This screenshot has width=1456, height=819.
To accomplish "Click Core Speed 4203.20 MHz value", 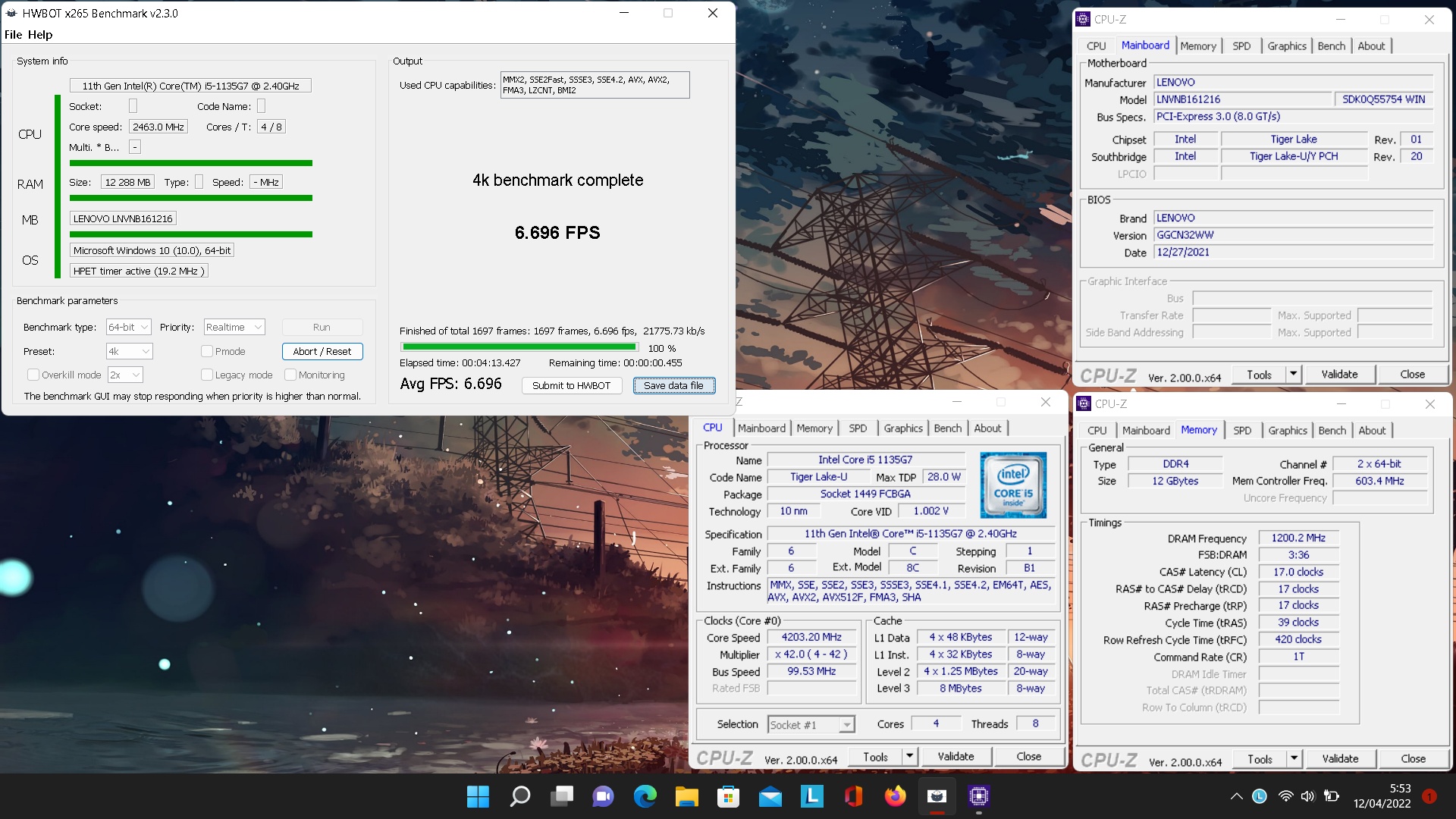I will click(811, 637).
